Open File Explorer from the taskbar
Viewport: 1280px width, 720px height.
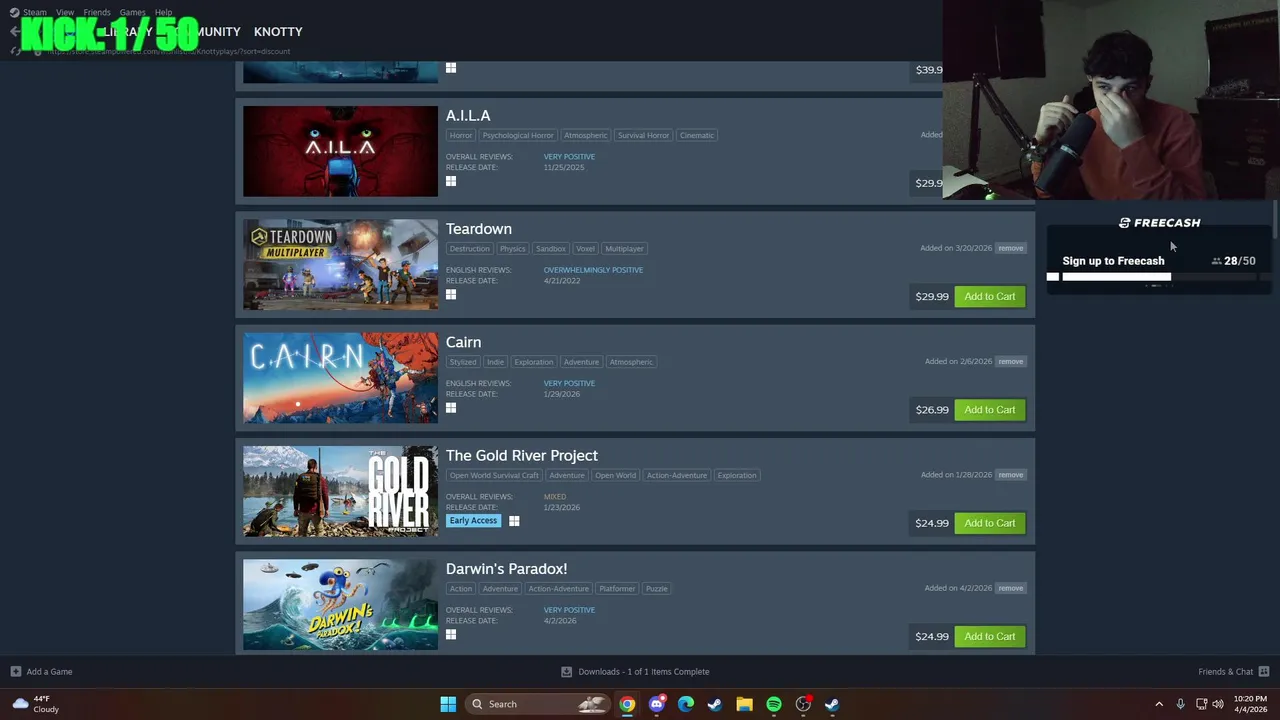pyautogui.click(x=744, y=704)
